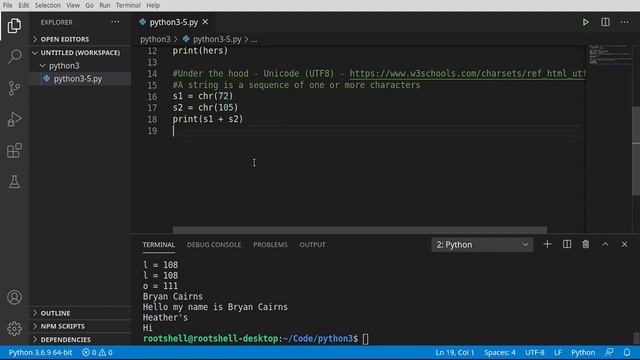Viewport: 640px width, 360px height.
Task: Open the Accounts menu icon
Action: 14,297
